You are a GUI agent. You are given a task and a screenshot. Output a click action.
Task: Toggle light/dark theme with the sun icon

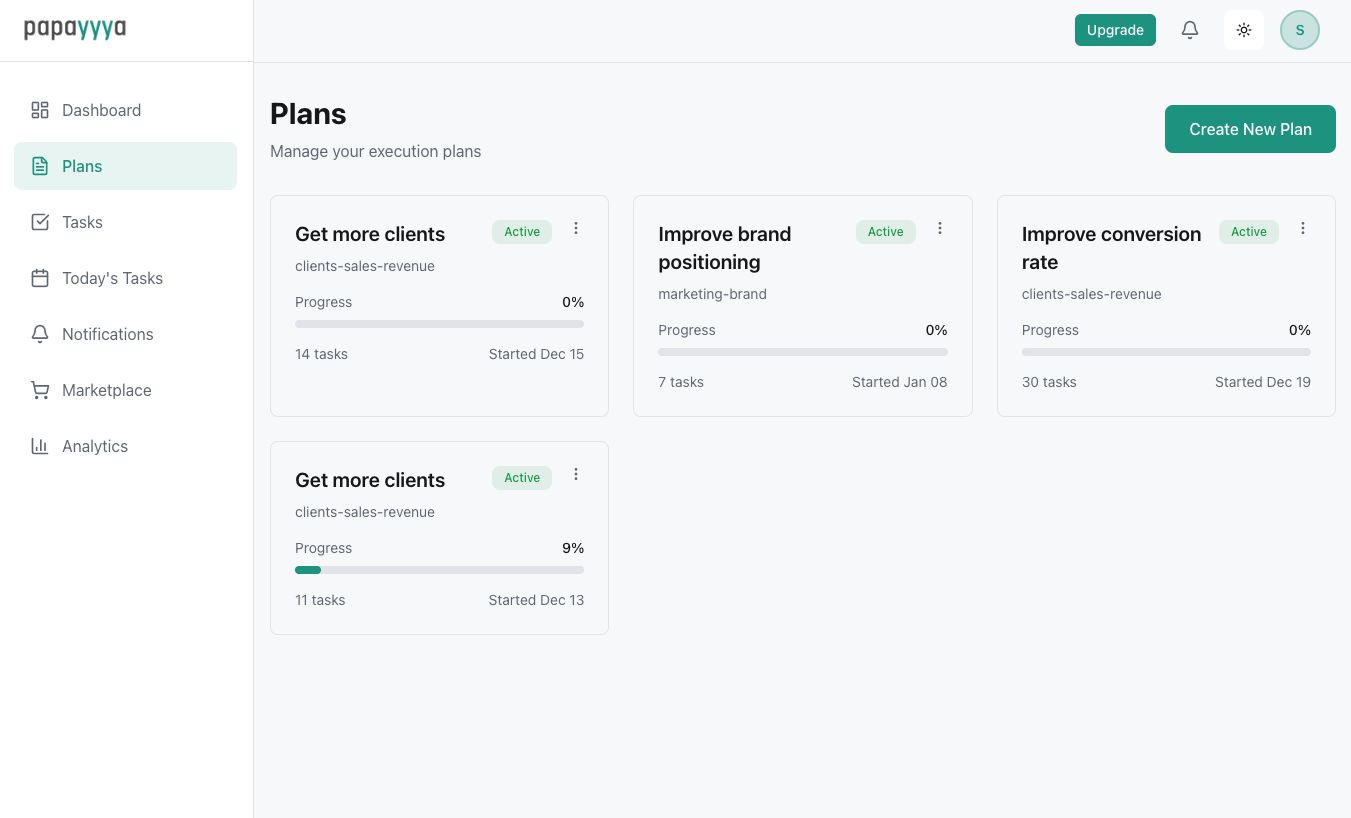click(x=1244, y=30)
